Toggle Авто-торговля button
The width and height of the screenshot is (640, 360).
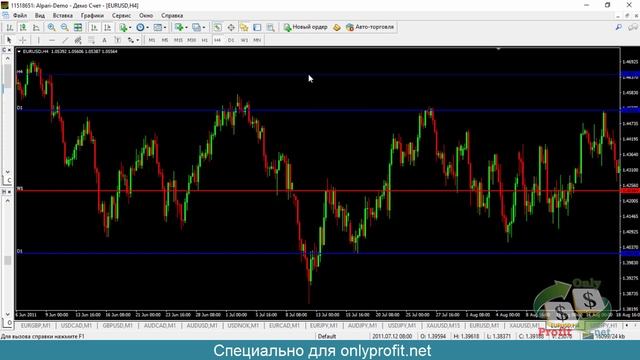click(x=370, y=27)
